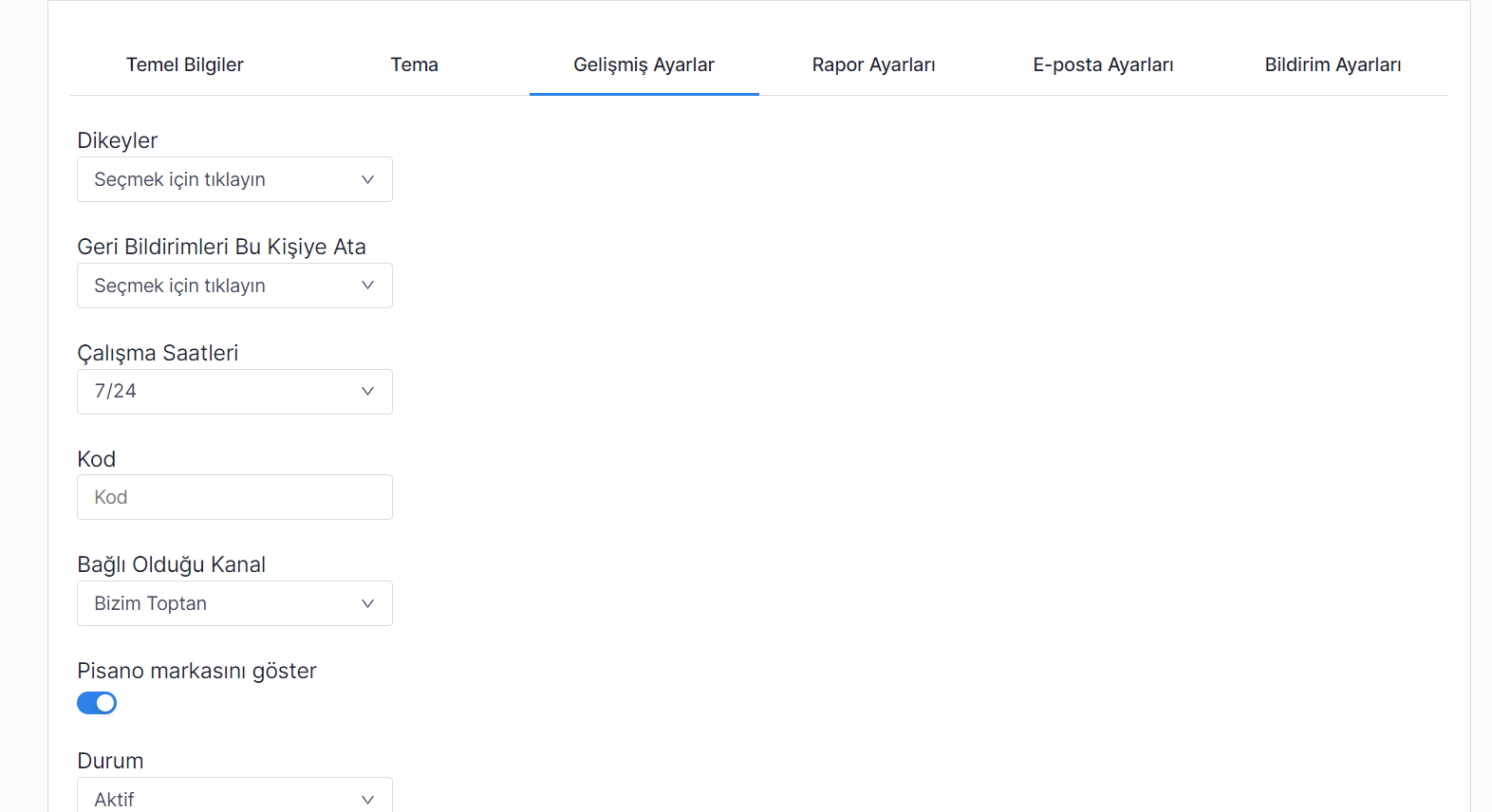Click the arrow icon beside Aktif
This screenshot has height=812, width=1492.
(x=367, y=800)
